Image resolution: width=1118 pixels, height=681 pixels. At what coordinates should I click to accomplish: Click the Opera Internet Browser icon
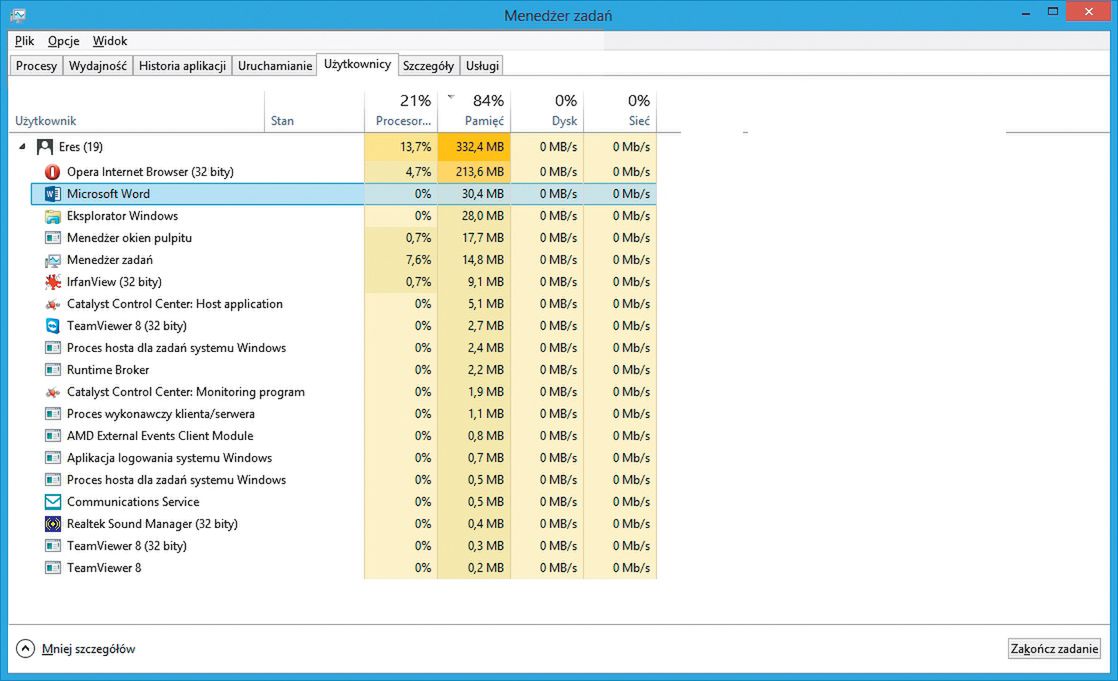coord(53,172)
